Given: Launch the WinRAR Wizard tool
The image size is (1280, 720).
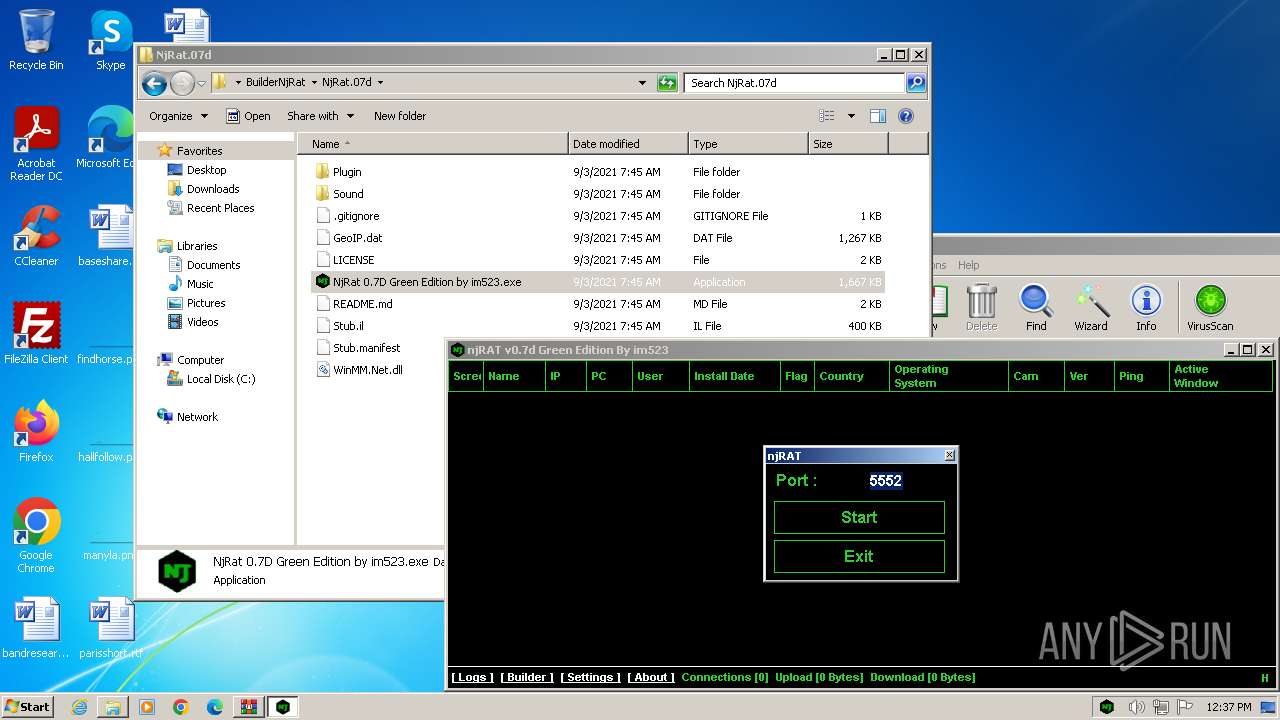Looking at the screenshot, I should (1091, 308).
